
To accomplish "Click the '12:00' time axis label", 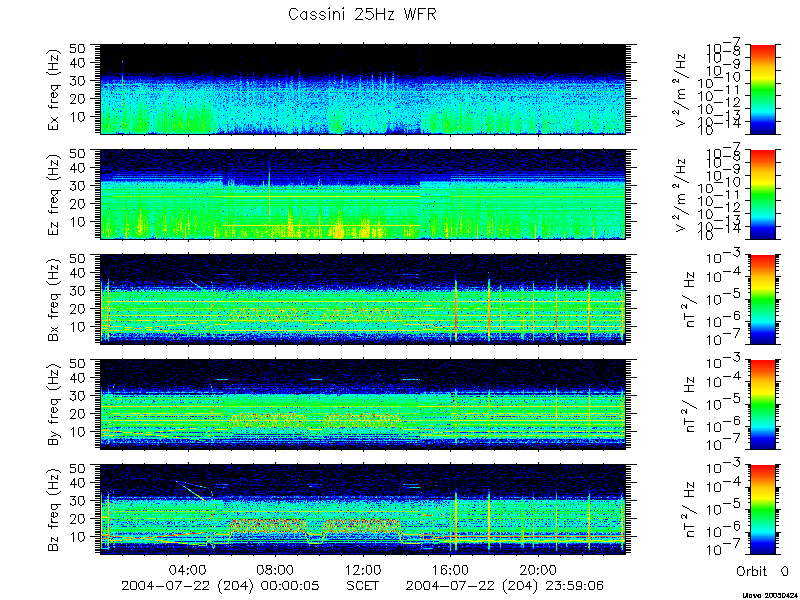I will tap(363, 569).
